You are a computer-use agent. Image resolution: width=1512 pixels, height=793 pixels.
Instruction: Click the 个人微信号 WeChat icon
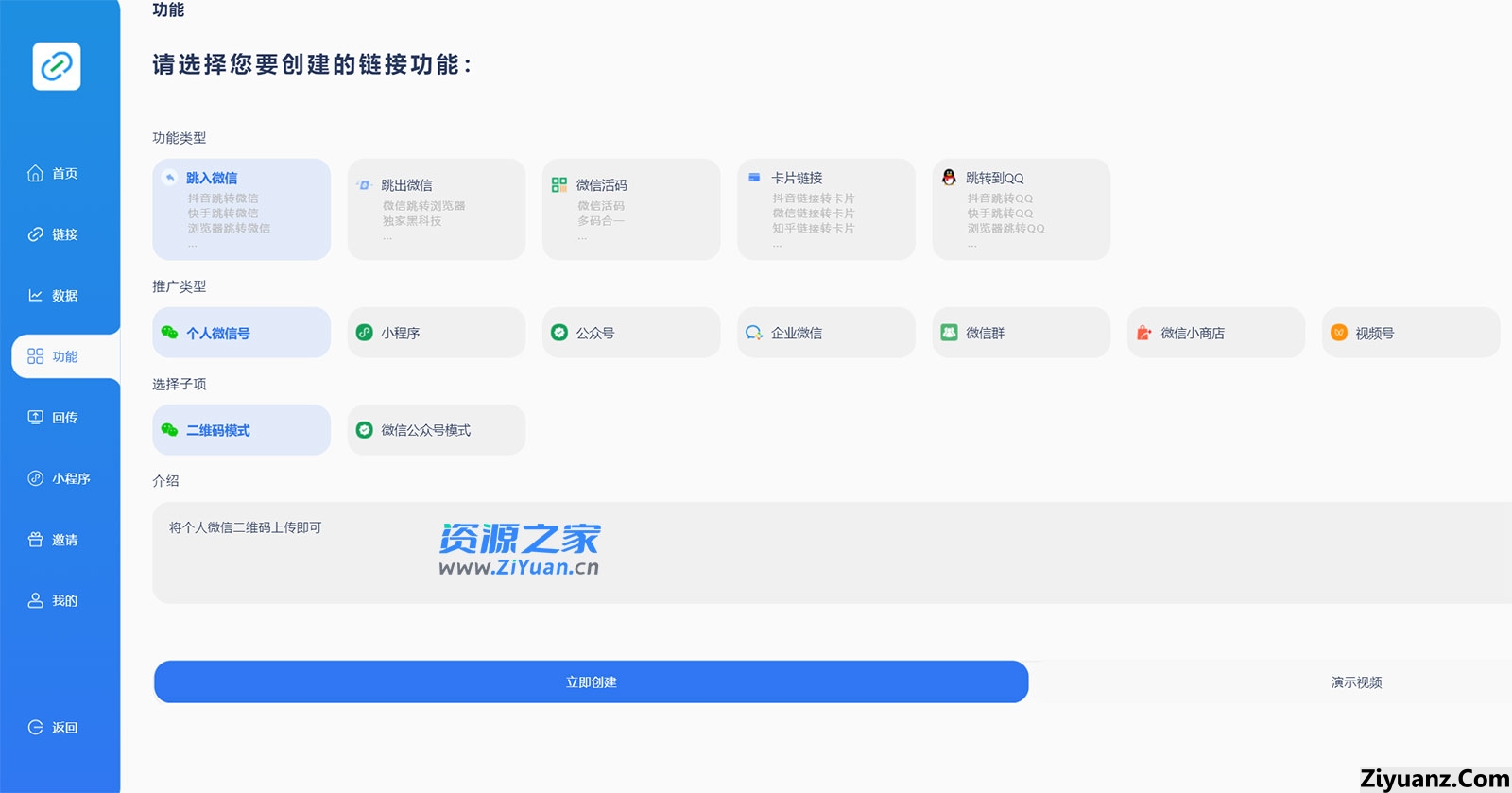tap(170, 333)
